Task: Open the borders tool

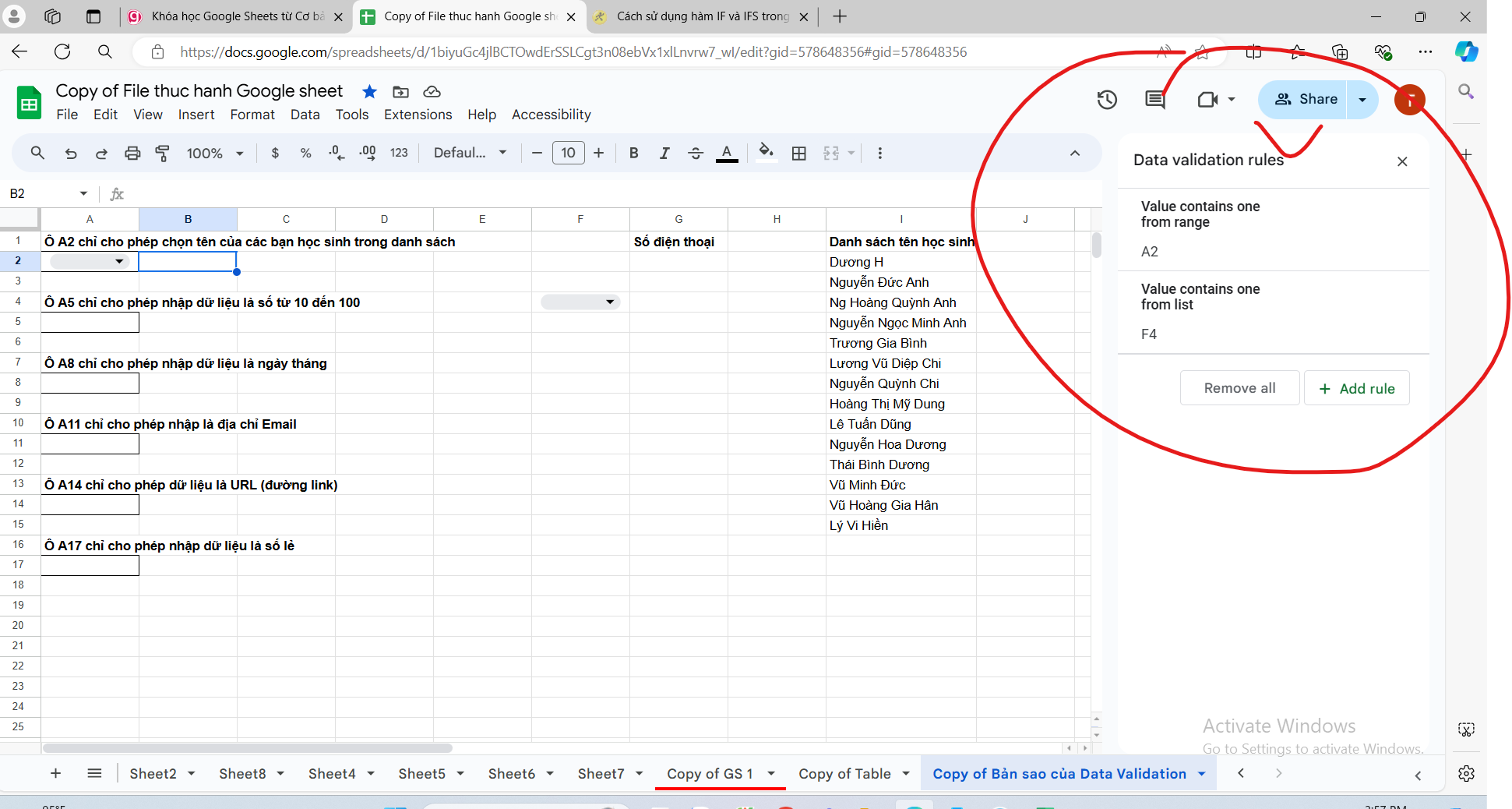Action: [x=798, y=154]
